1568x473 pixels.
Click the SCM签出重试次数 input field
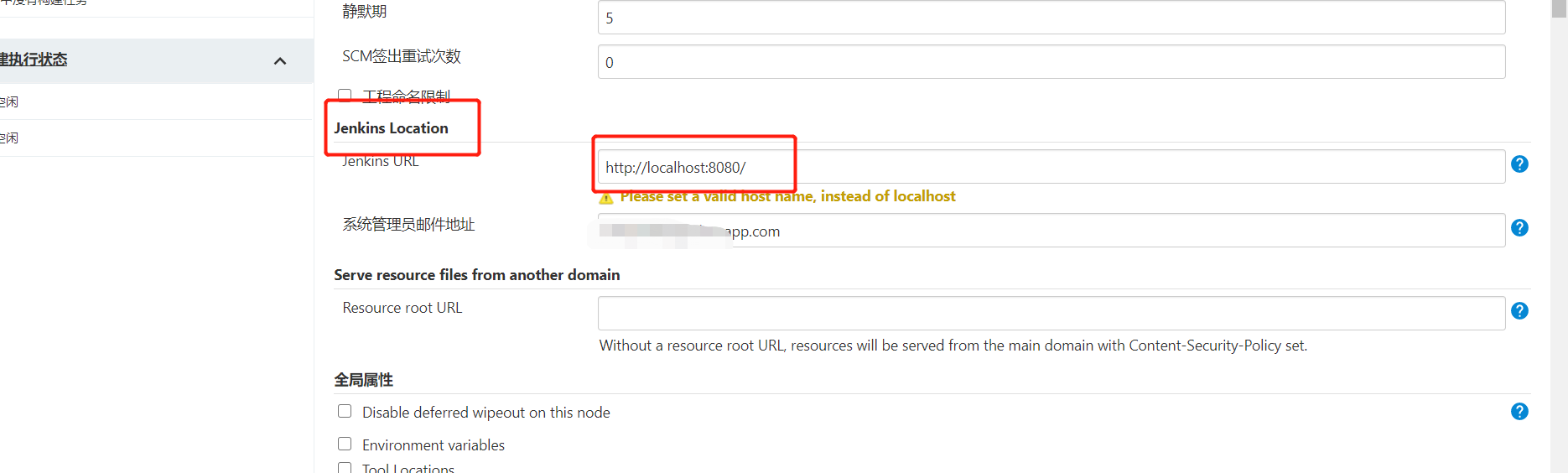click(x=1051, y=62)
